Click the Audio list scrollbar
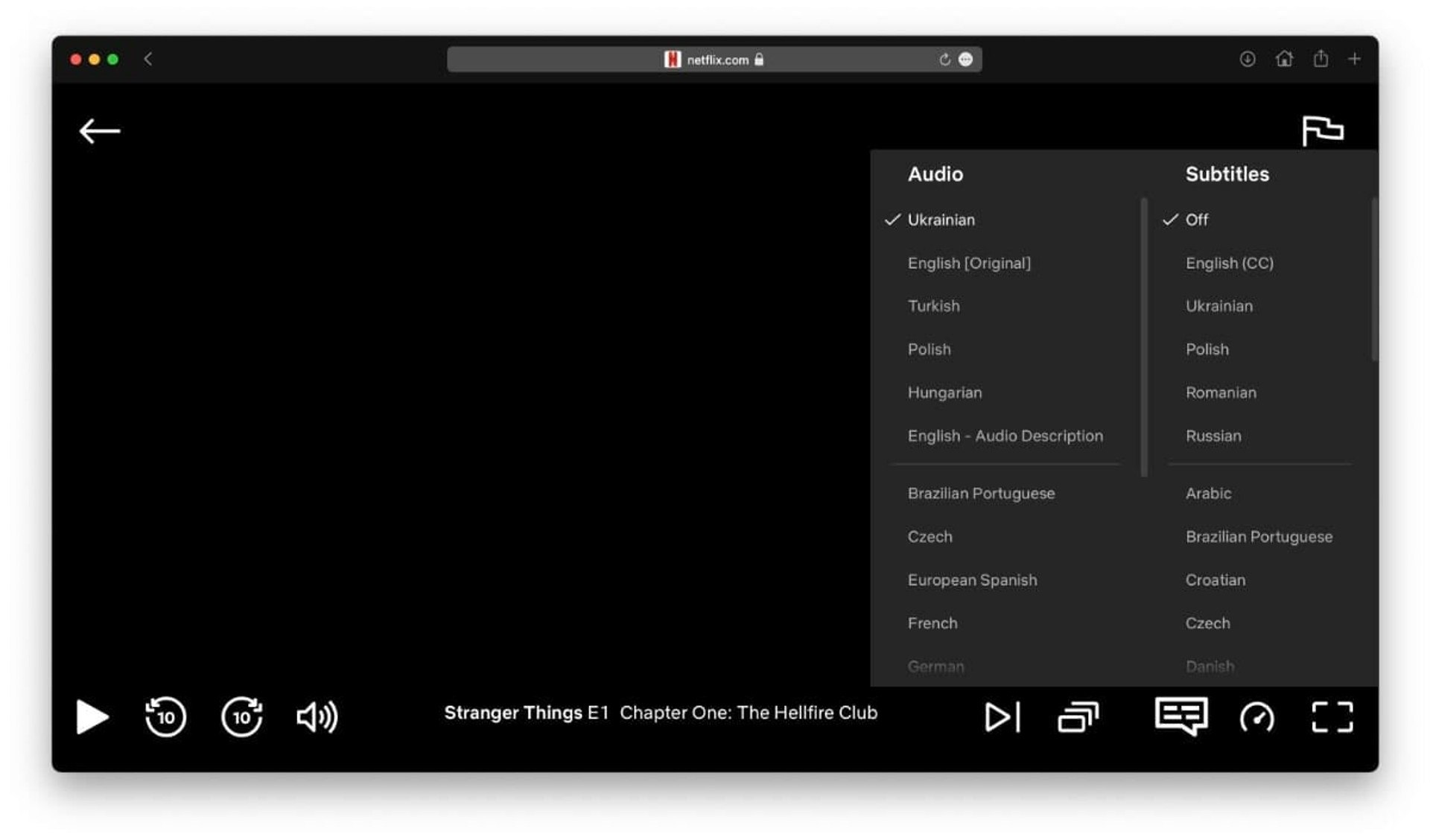 click(x=1144, y=337)
